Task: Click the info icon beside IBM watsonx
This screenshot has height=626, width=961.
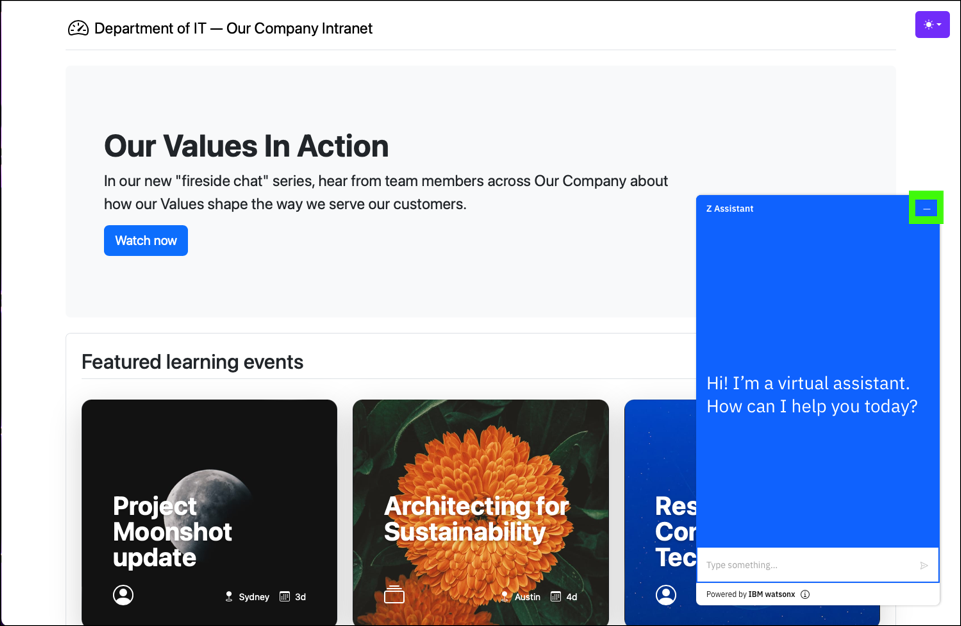Action: (x=805, y=594)
